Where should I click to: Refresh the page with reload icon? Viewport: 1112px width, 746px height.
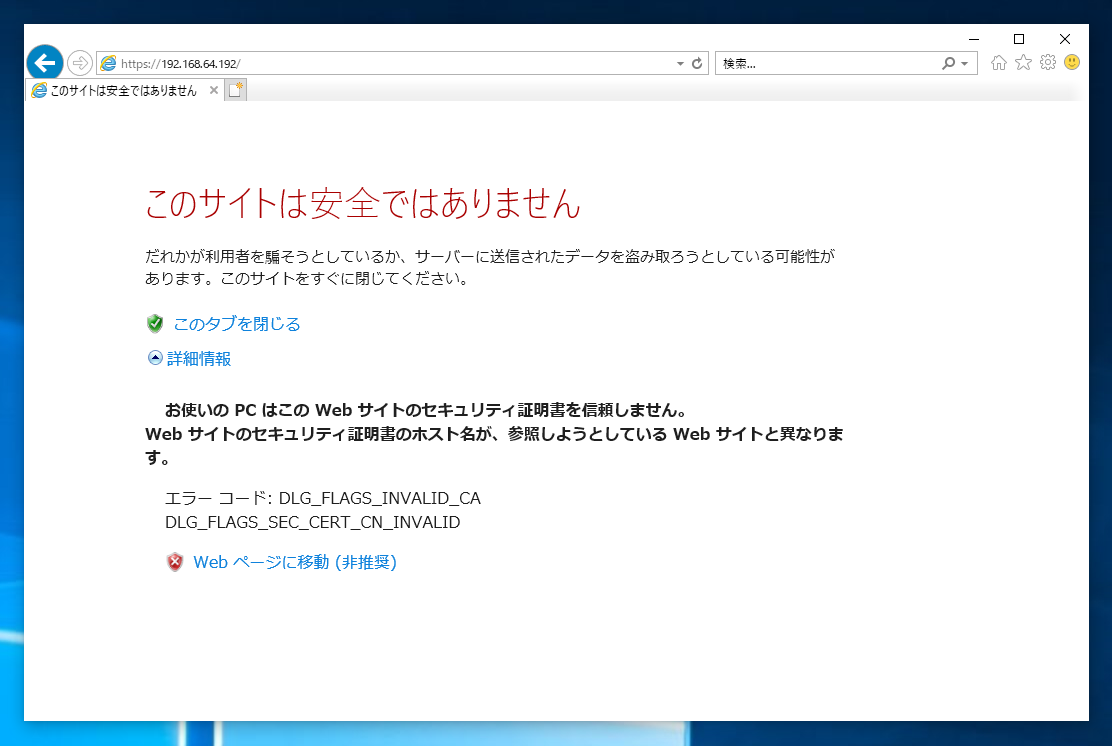point(697,63)
